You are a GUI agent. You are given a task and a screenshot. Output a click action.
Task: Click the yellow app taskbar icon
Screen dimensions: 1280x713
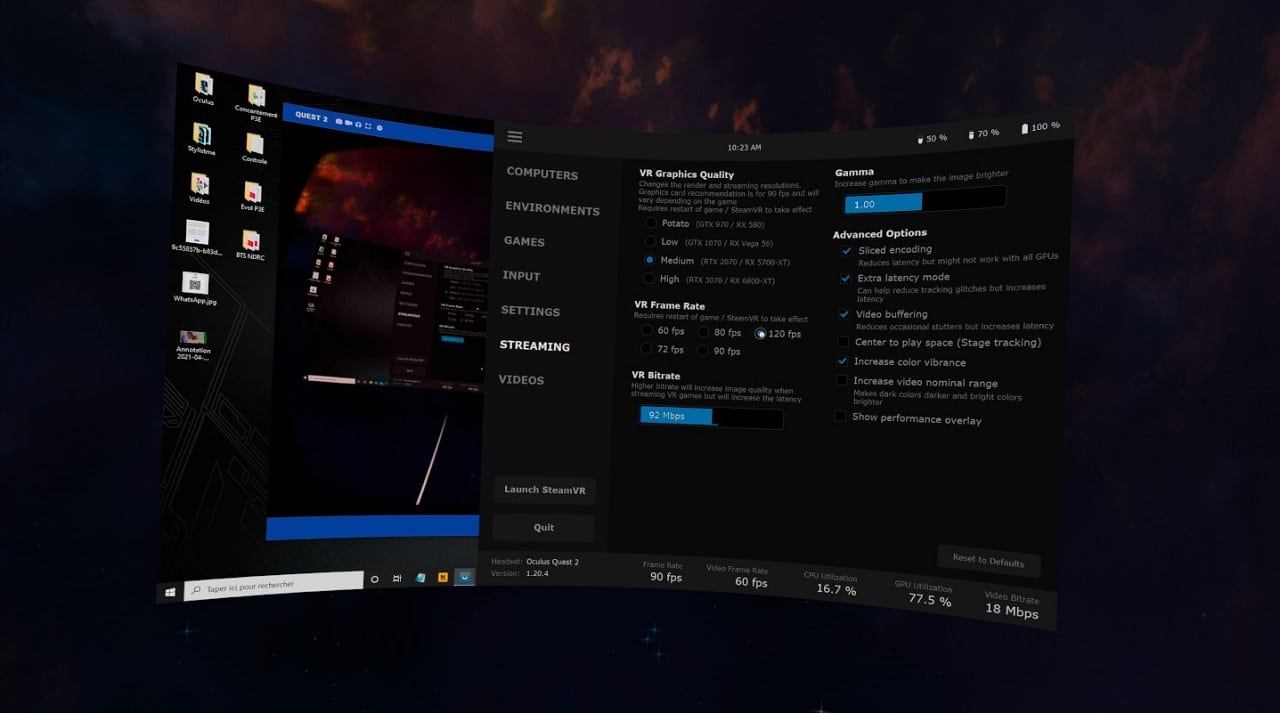(x=442, y=577)
